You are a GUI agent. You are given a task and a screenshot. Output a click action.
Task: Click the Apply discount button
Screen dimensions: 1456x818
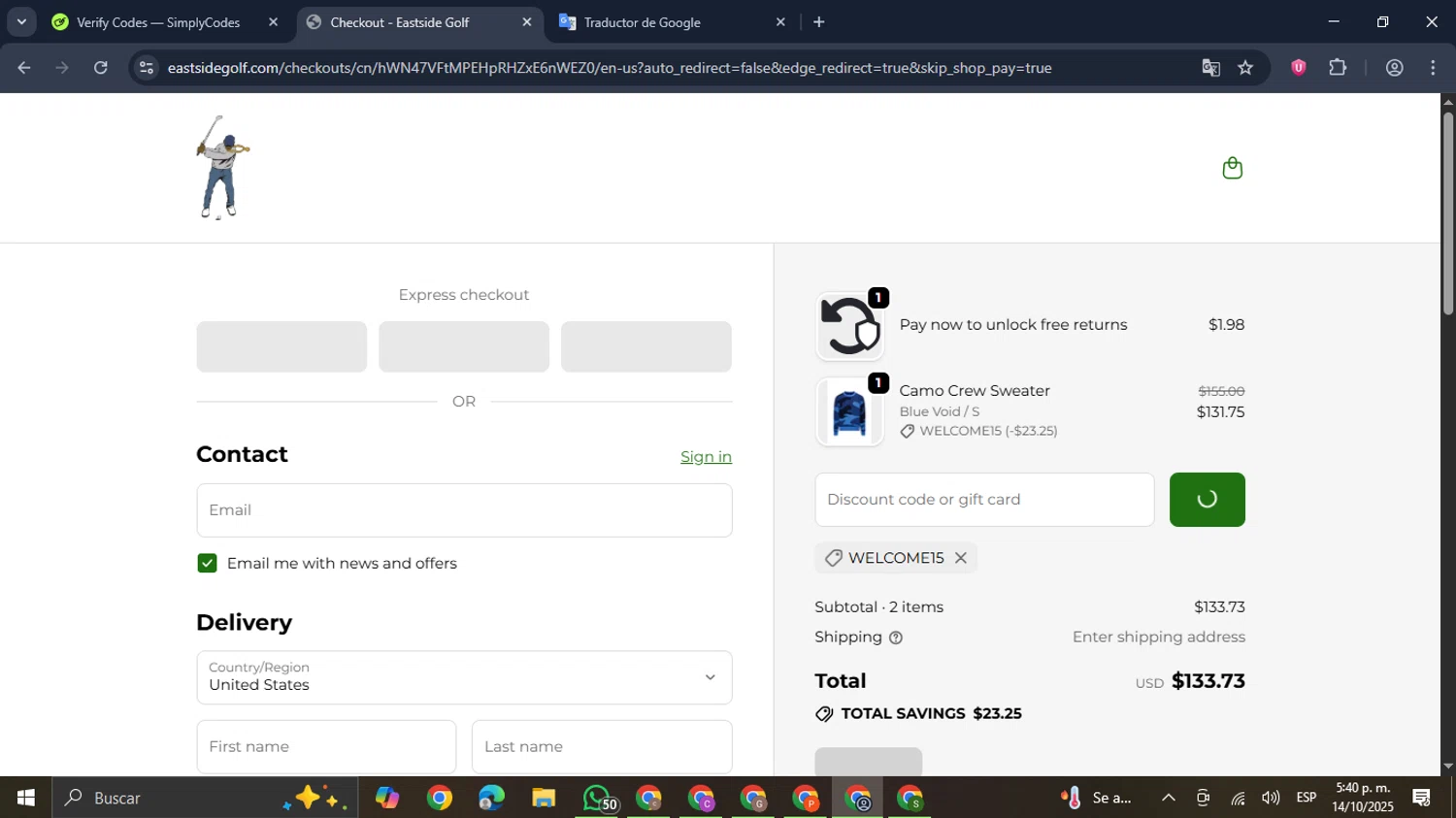1207,500
